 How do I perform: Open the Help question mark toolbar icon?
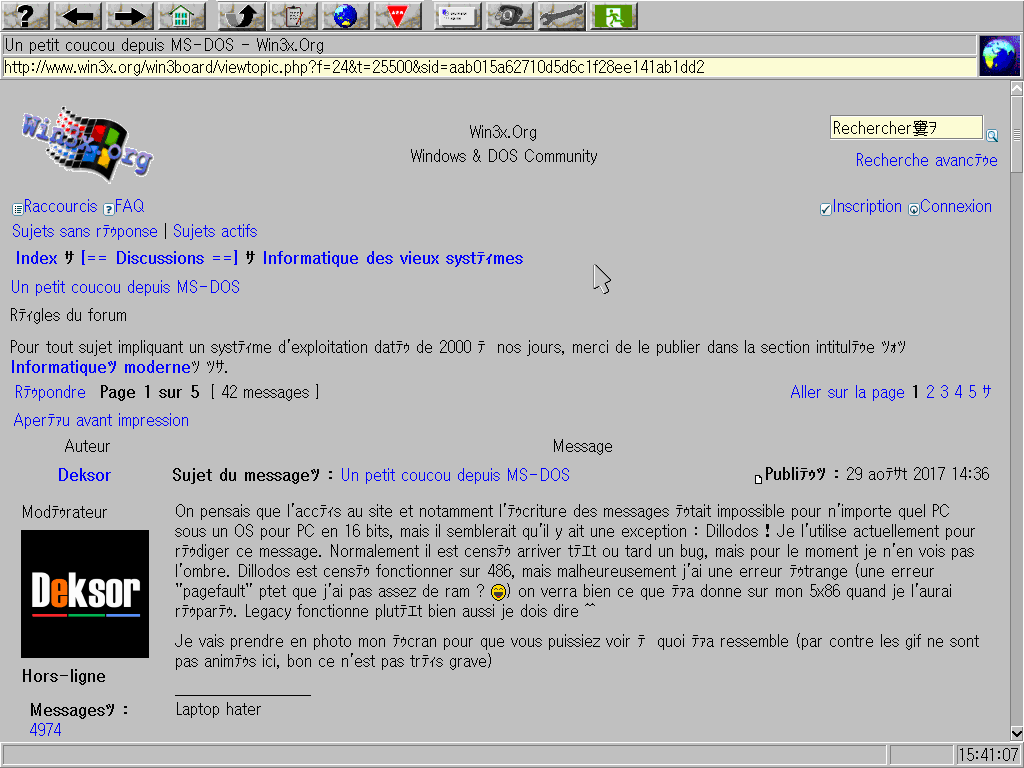[25, 16]
